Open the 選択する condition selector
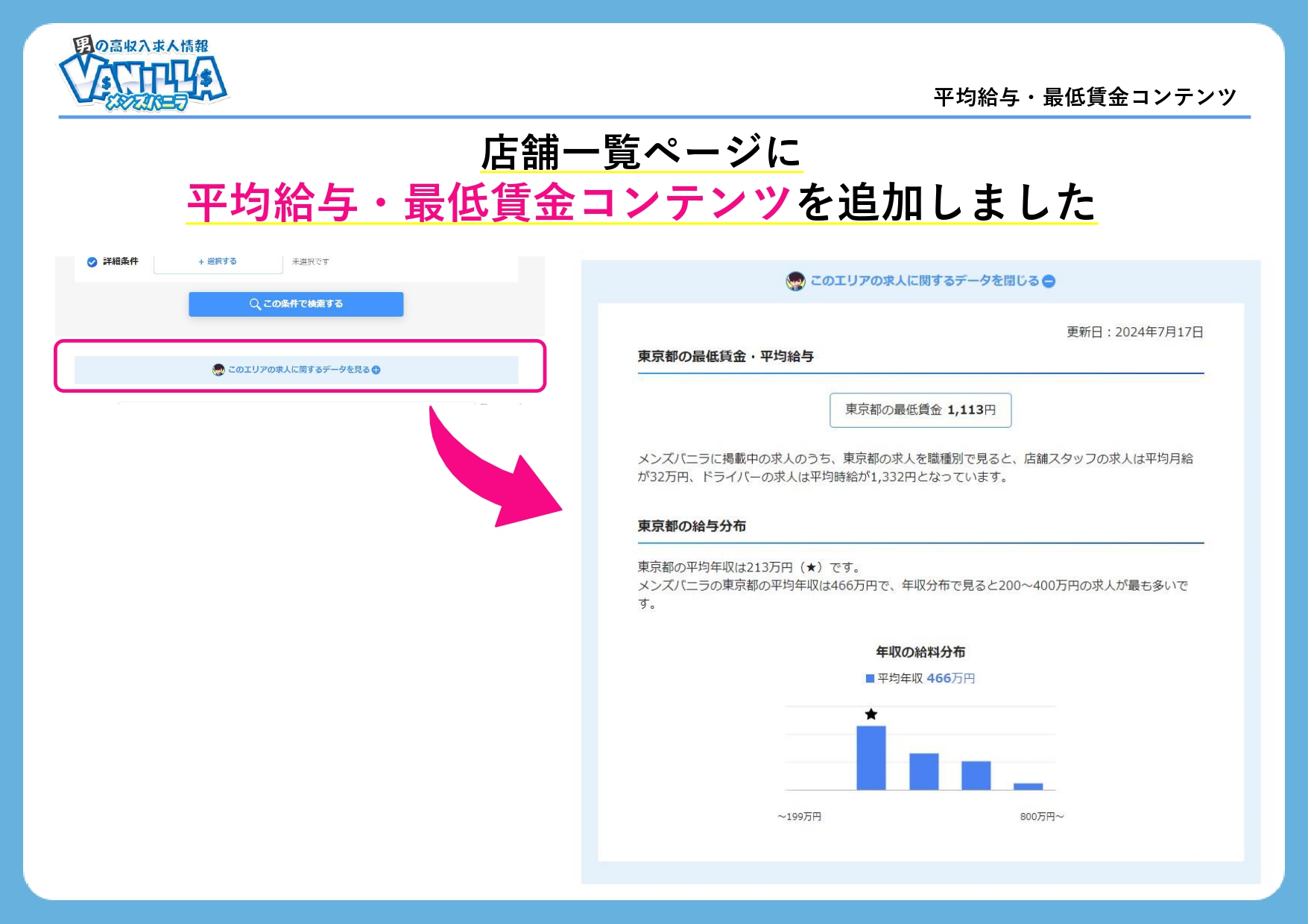 click(218, 262)
